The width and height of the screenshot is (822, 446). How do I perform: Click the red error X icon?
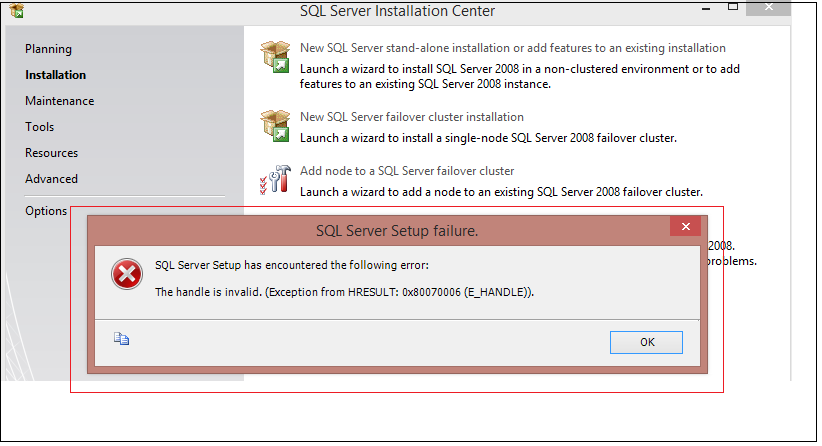pos(127,274)
